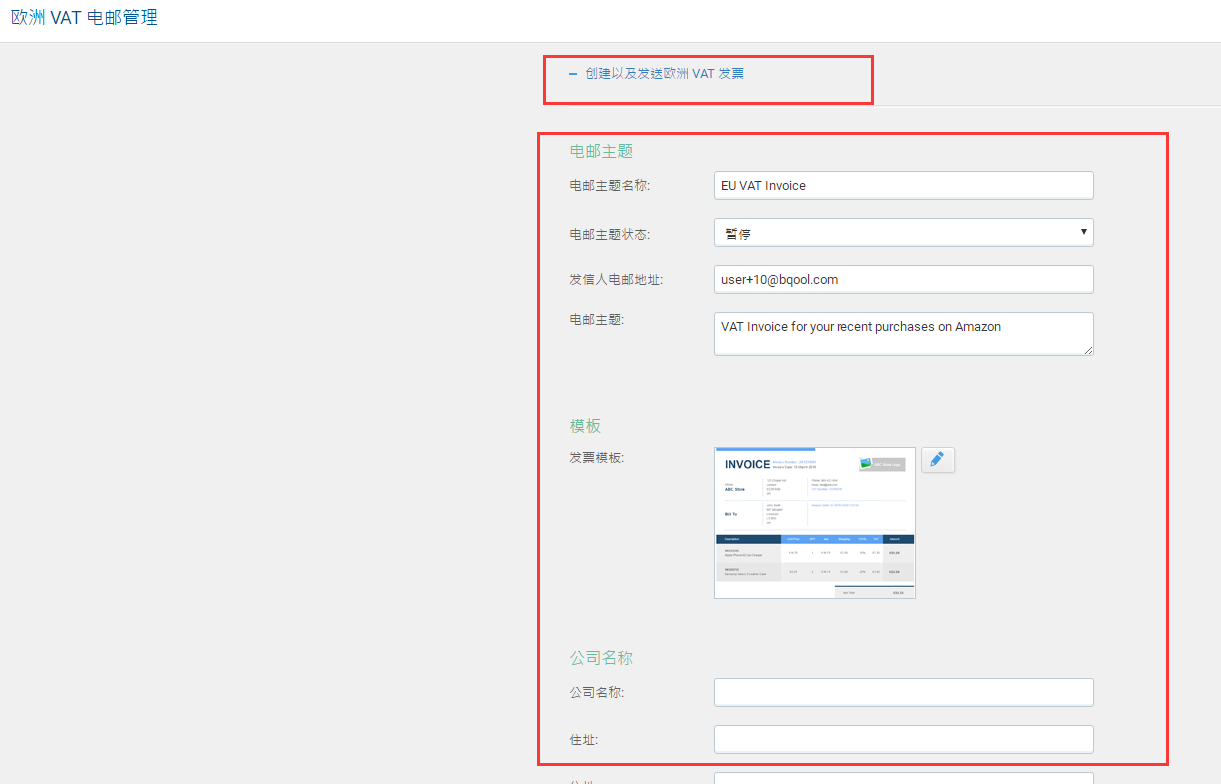Click the 发票模板: field label
Image resolution: width=1221 pixels, height=784 pixels.
tap(597, 458)
